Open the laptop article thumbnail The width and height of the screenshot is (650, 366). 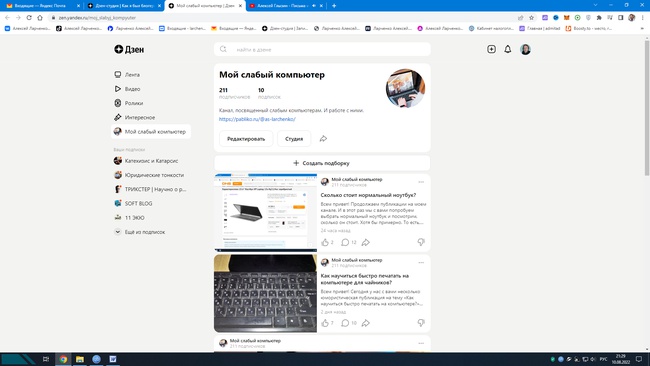[x=265, y=213]
